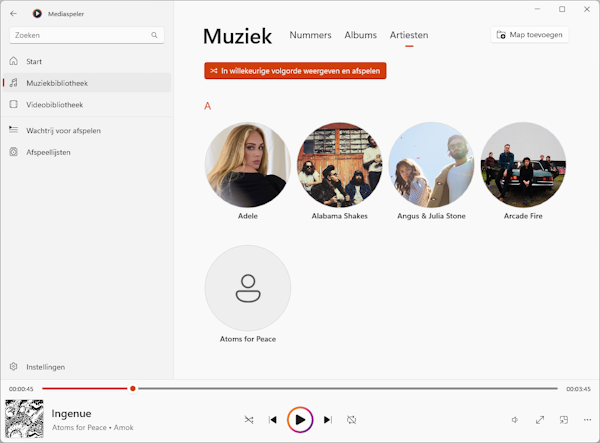Open the Alabama Shakes artist picture
600x443 pixels.
(x=339, y=165)
